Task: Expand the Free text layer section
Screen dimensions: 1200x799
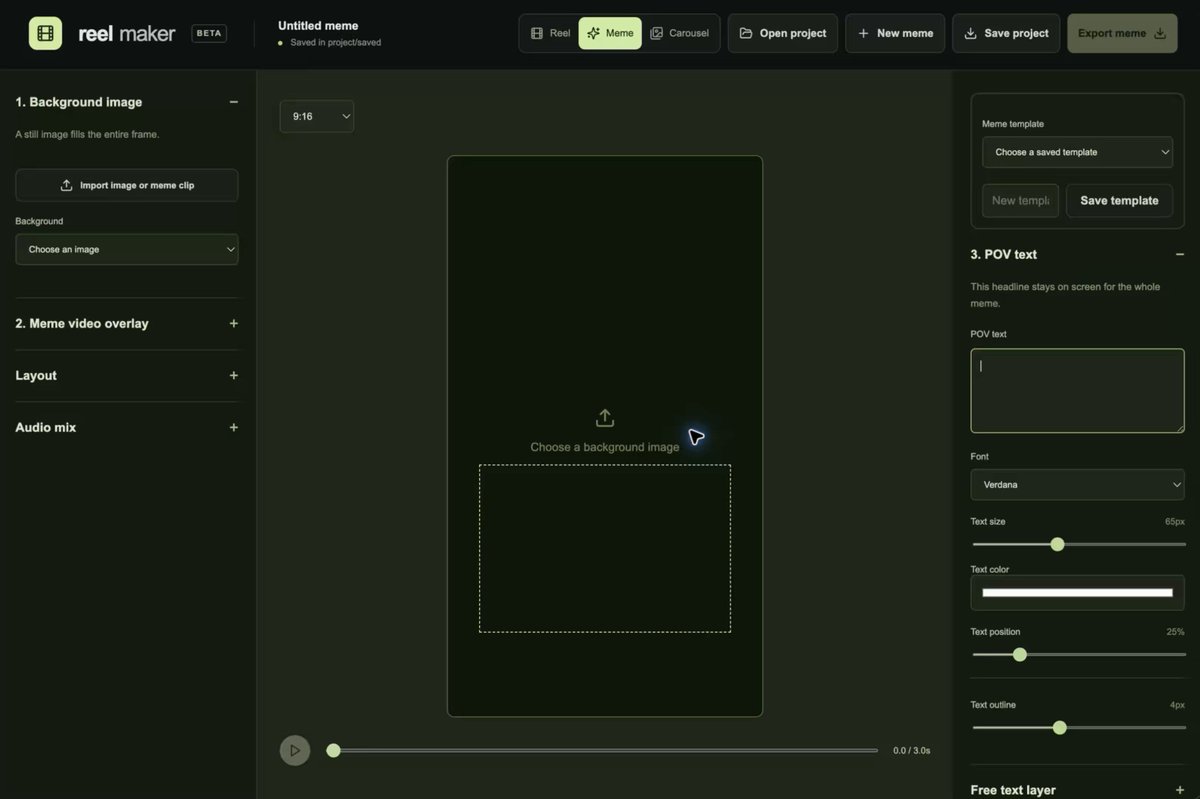Action: point(1180,790)
